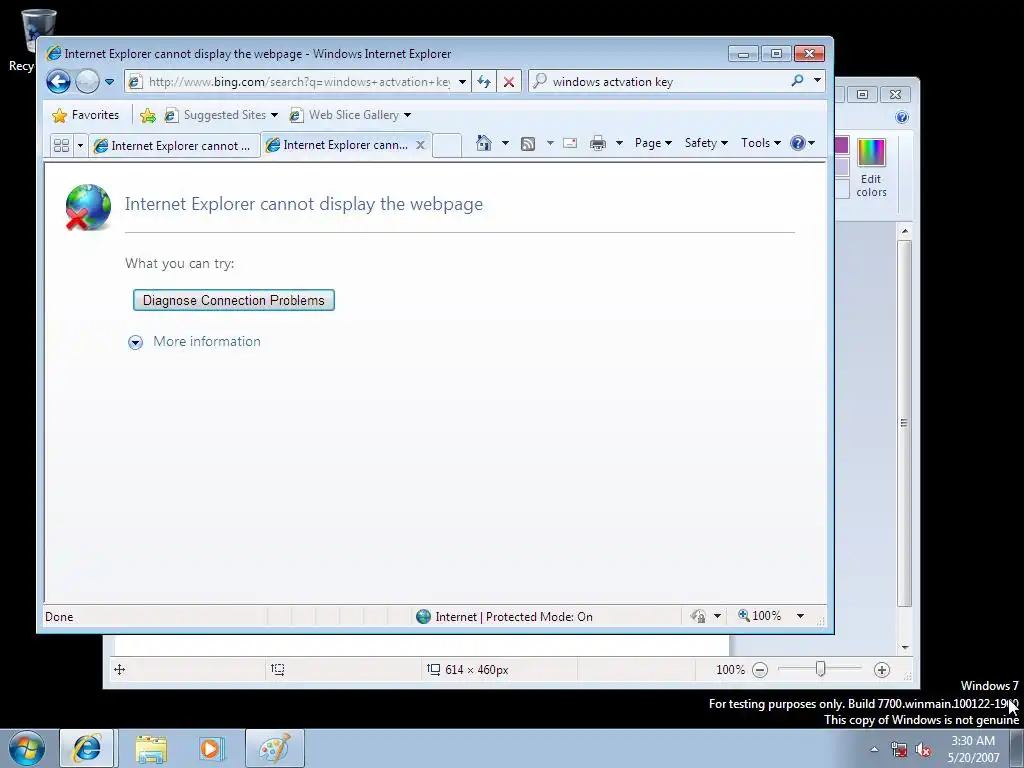Go to Home page icon
Viewport: 1024px width, 768px height.
(484, 143)
